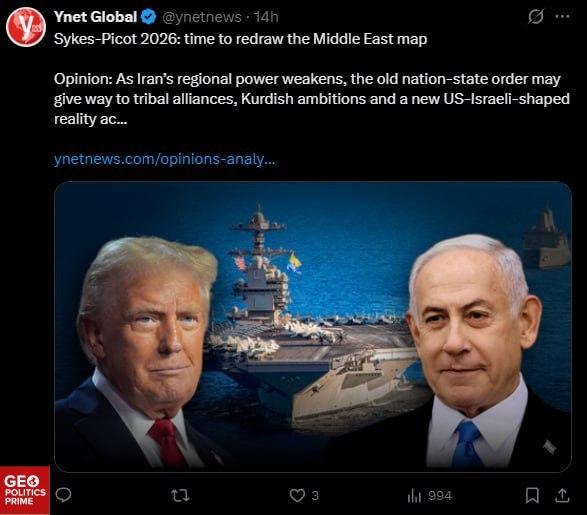
Task: Click the share upload icon
Action: point(562,496)
